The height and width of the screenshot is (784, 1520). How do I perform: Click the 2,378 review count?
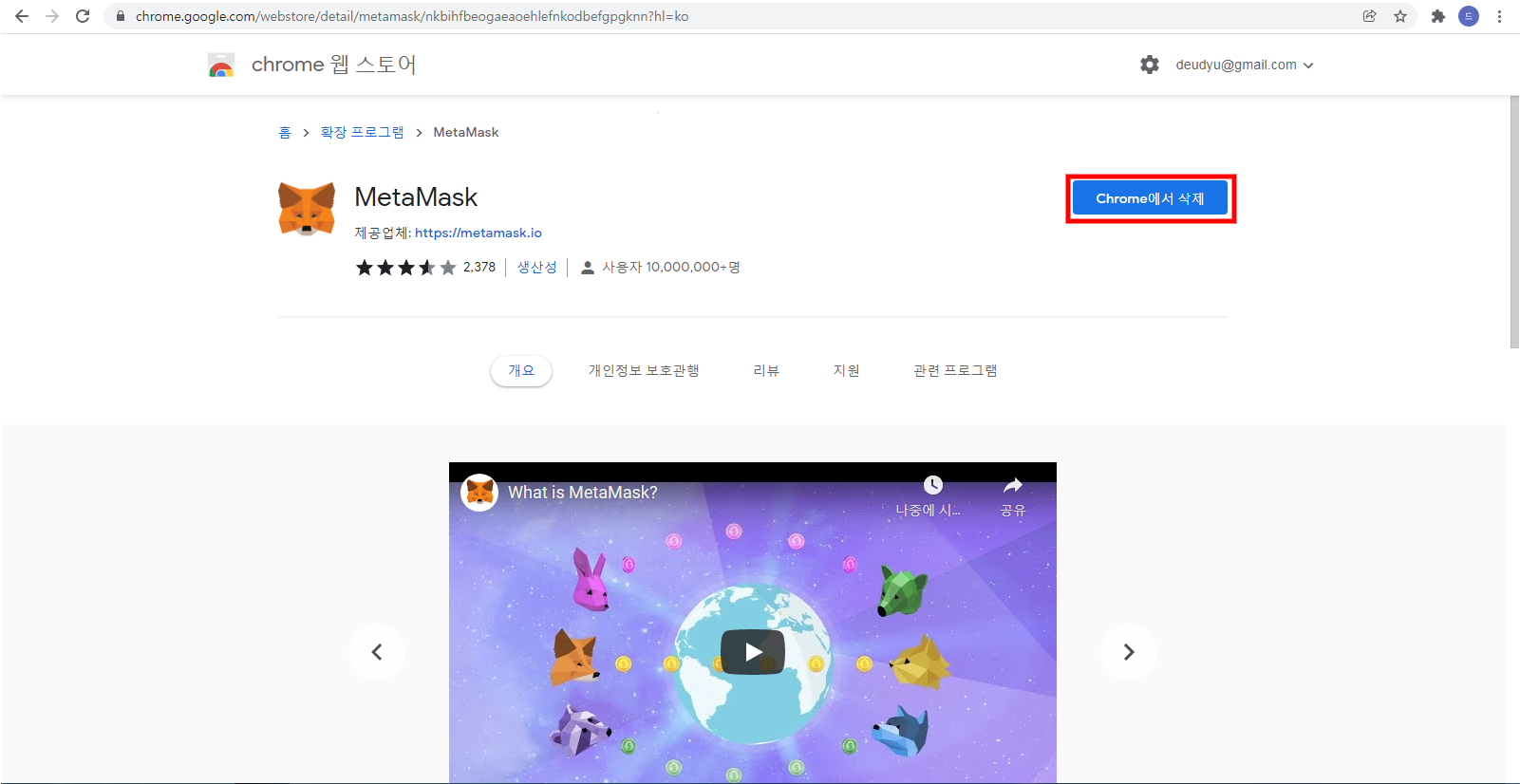coord(479,268)
